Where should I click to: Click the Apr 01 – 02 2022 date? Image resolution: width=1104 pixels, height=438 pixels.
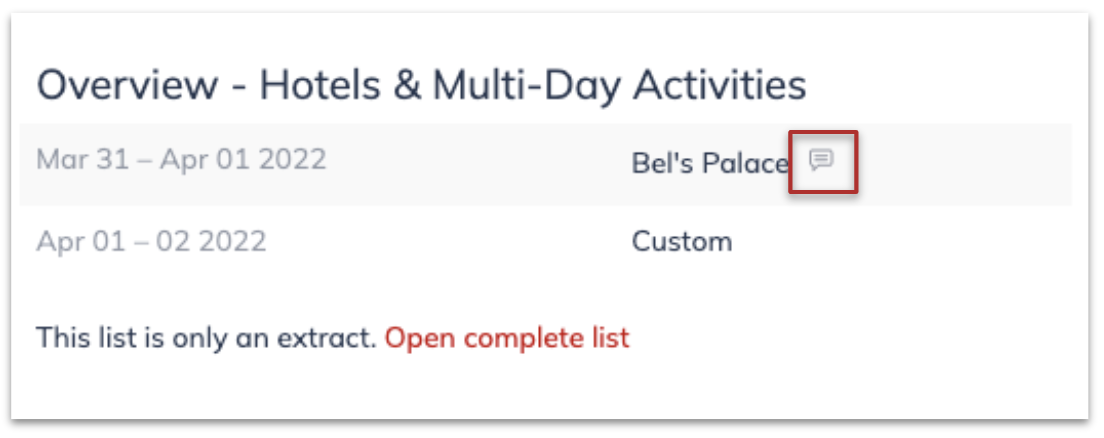pyautogui.click(x=151, y=242)
